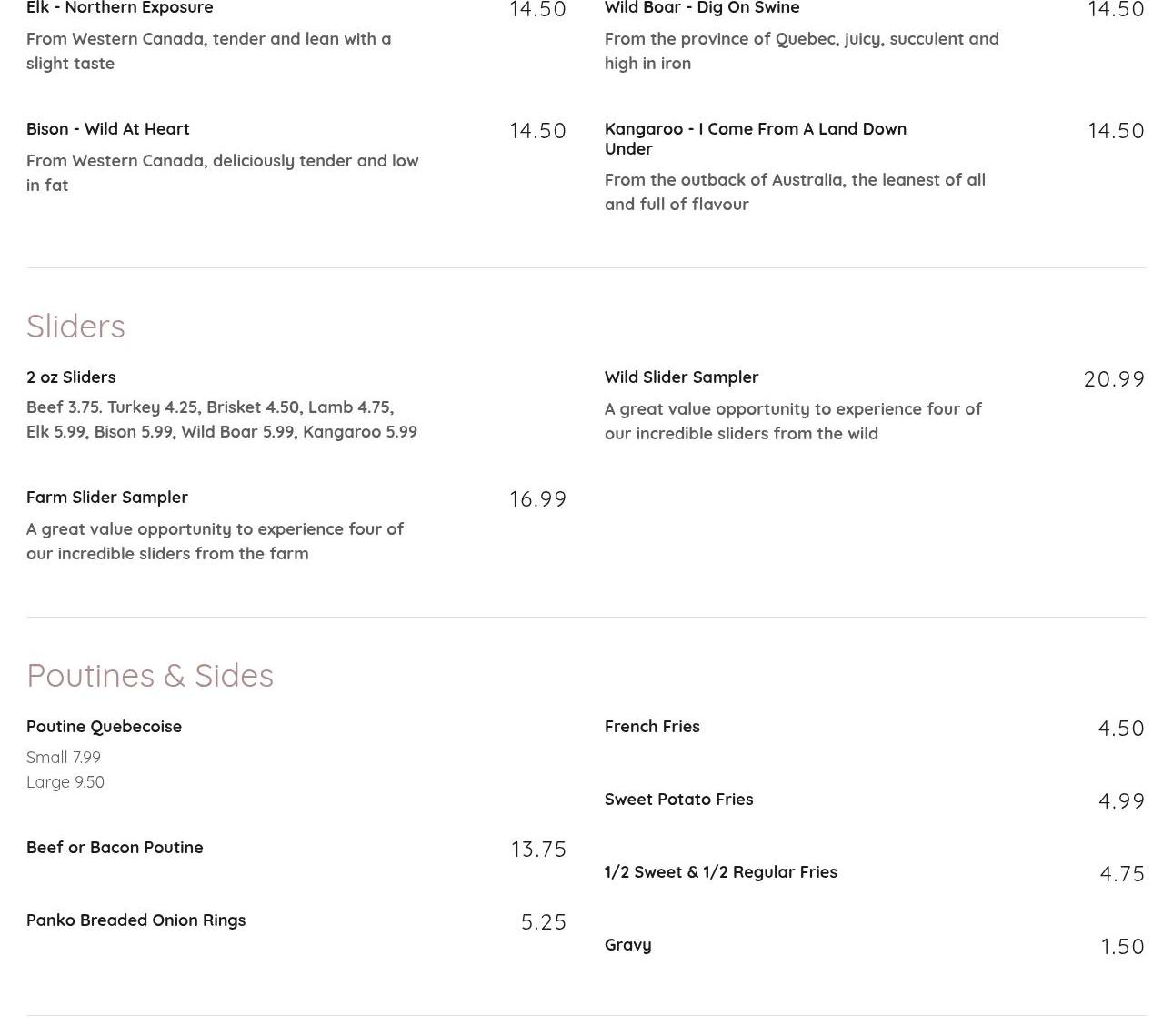Select the Wild Slider Sampler item
The image size is (1173, 1036).
pos(681,377)
